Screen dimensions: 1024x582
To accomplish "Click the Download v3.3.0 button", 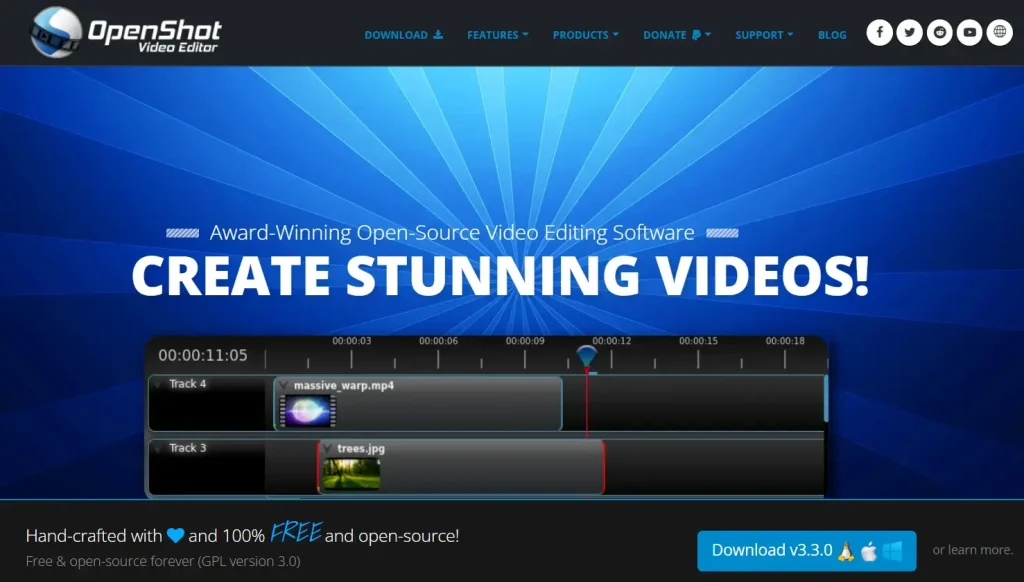I will [x=806, y=550].
